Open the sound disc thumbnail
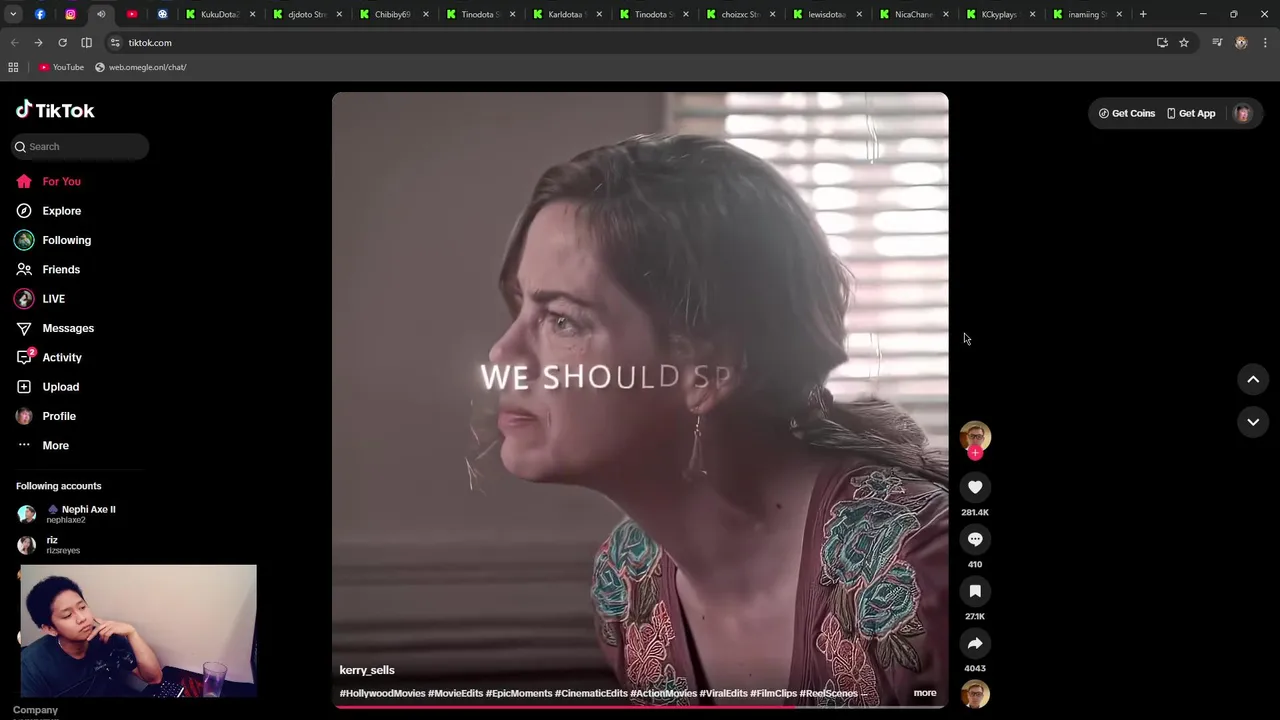Viewport: 1280px width, 720px height. [x=975, y=693]
